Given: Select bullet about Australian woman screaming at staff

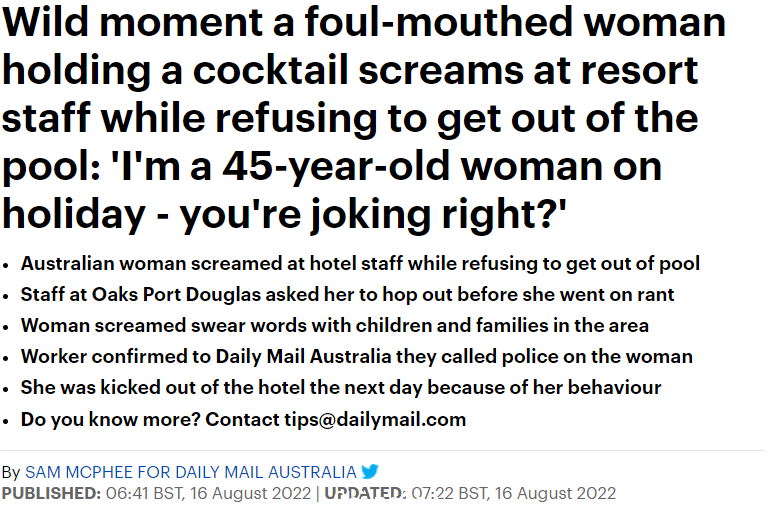Looking at the screenshot, I should [x=360, y=264].
